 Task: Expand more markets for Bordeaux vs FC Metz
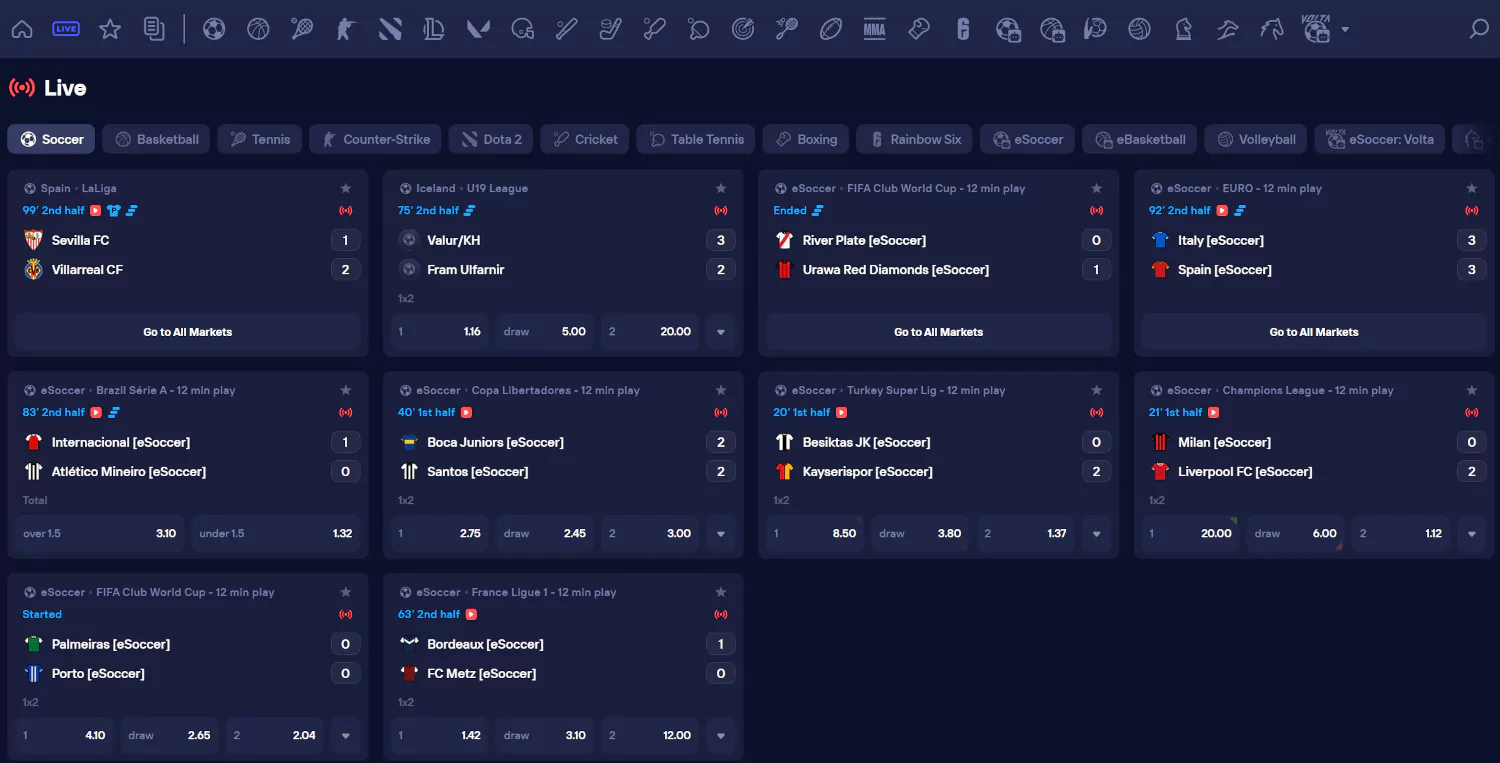[x=721, y=736]
